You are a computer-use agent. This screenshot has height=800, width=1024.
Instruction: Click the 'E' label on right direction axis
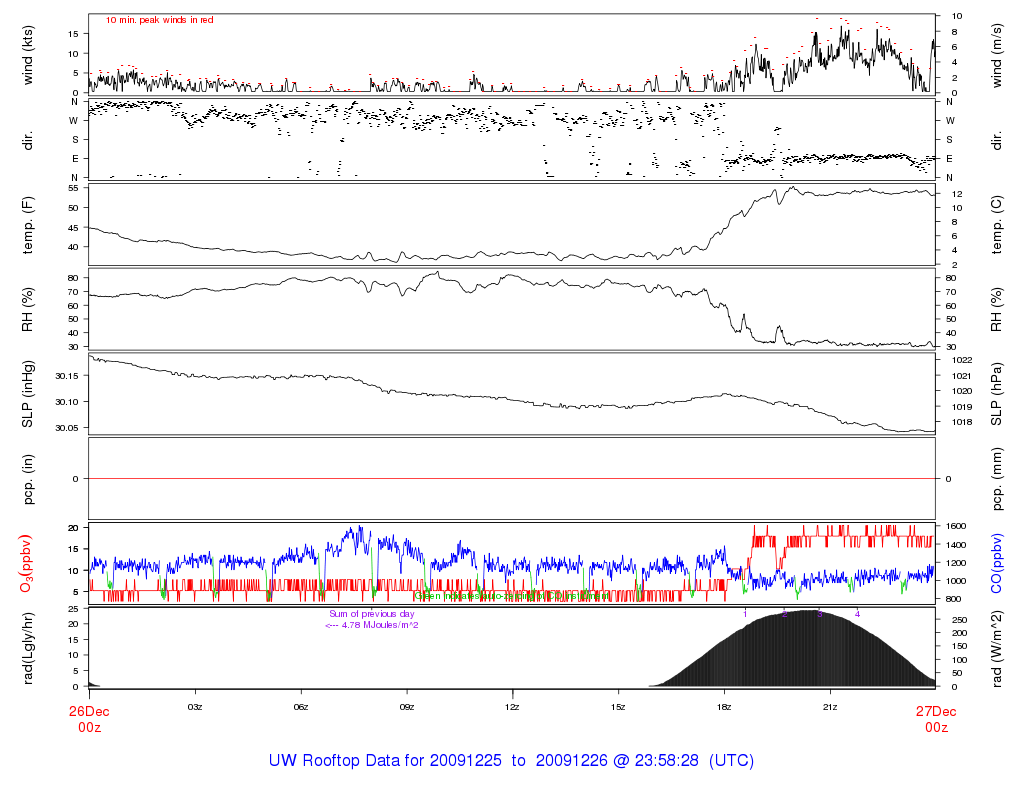[x=949, y=158]
